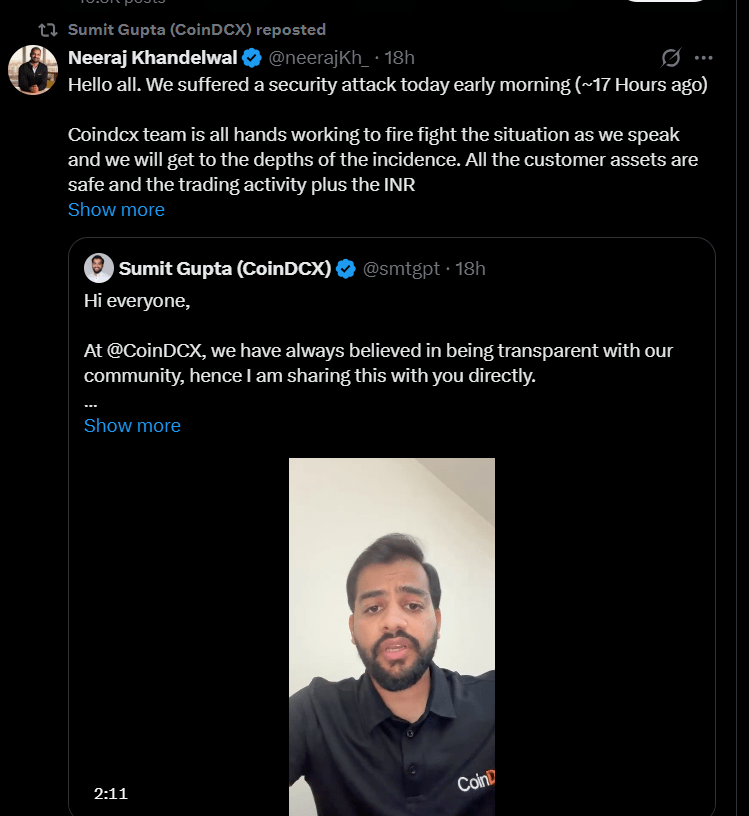Open Neeraj Khandelwal's profile via his name
This screenshot has height=816, width=749.
[152, 57]
